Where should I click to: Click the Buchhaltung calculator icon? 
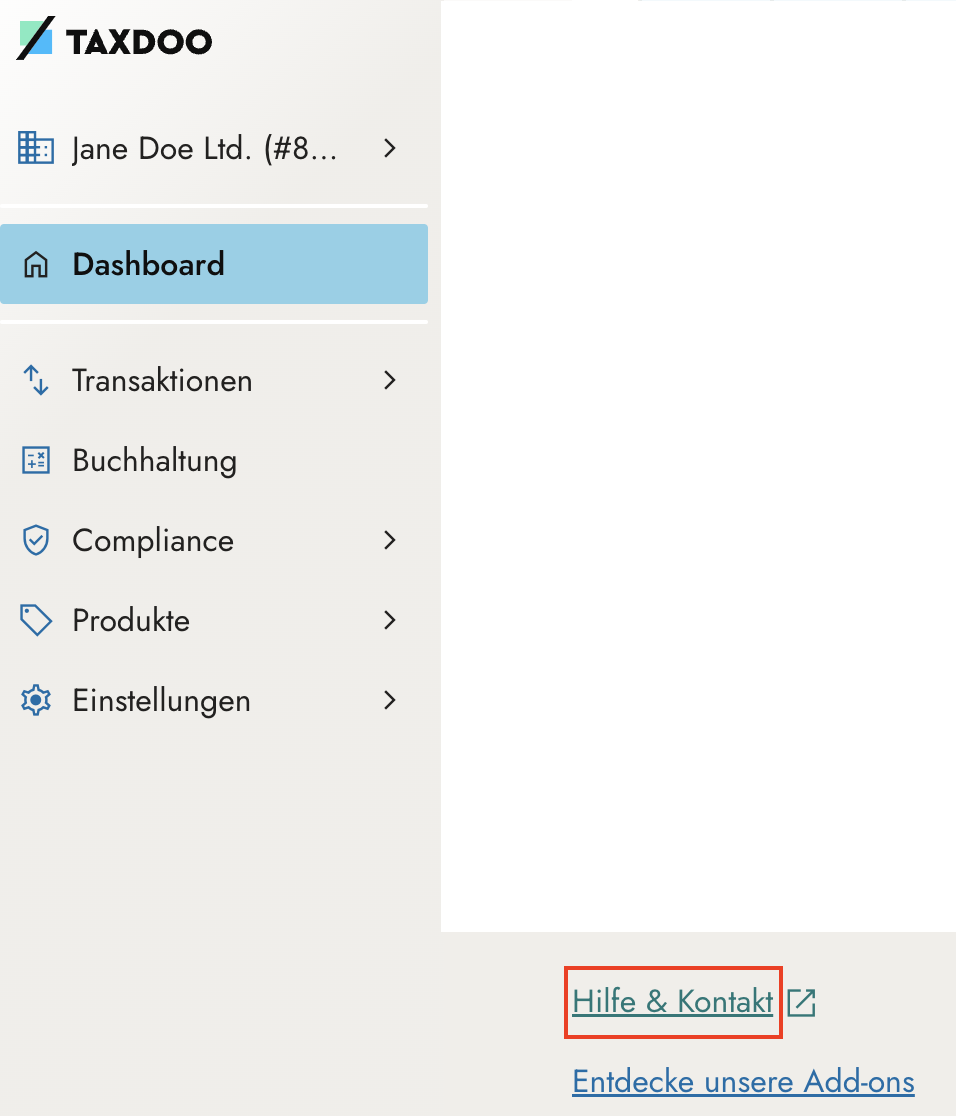pos(36,461)
